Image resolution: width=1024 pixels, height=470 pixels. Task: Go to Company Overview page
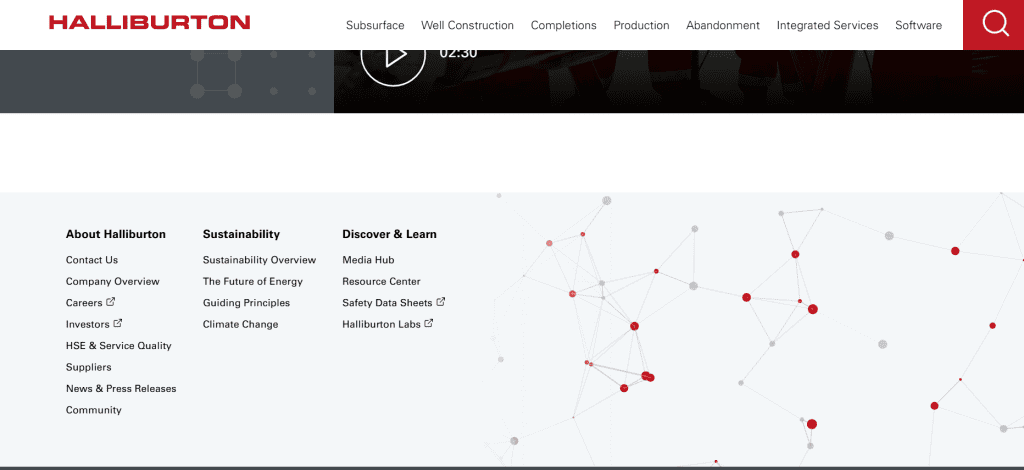coord(112,282)
